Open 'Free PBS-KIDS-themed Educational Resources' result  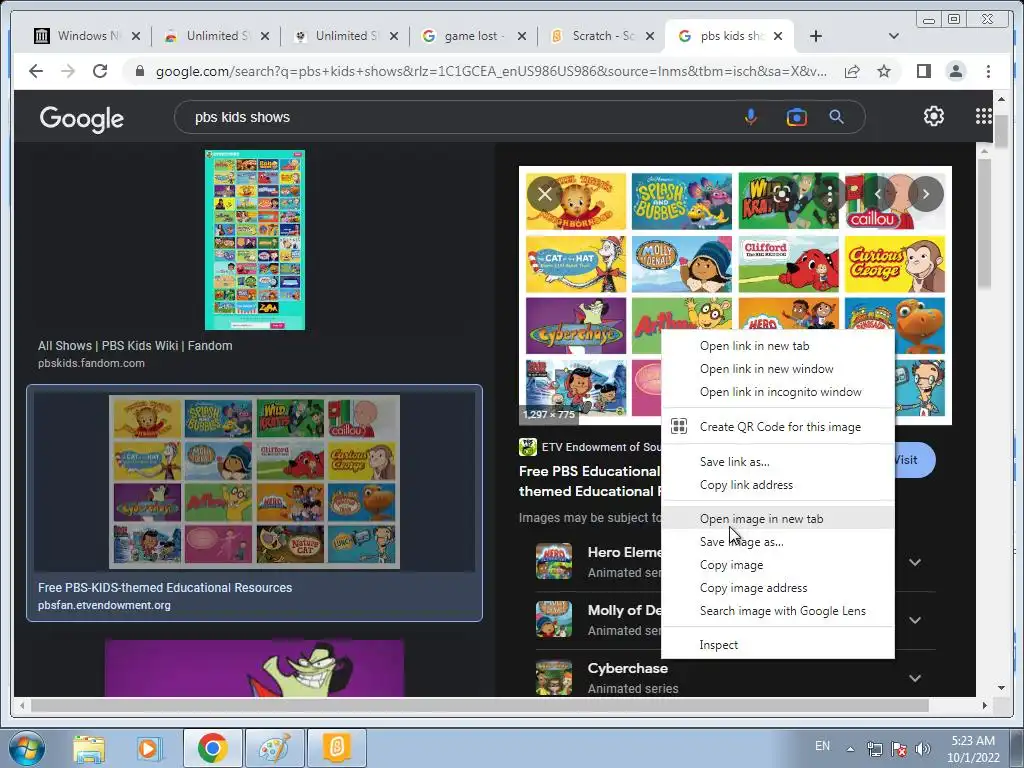(165, 587)
